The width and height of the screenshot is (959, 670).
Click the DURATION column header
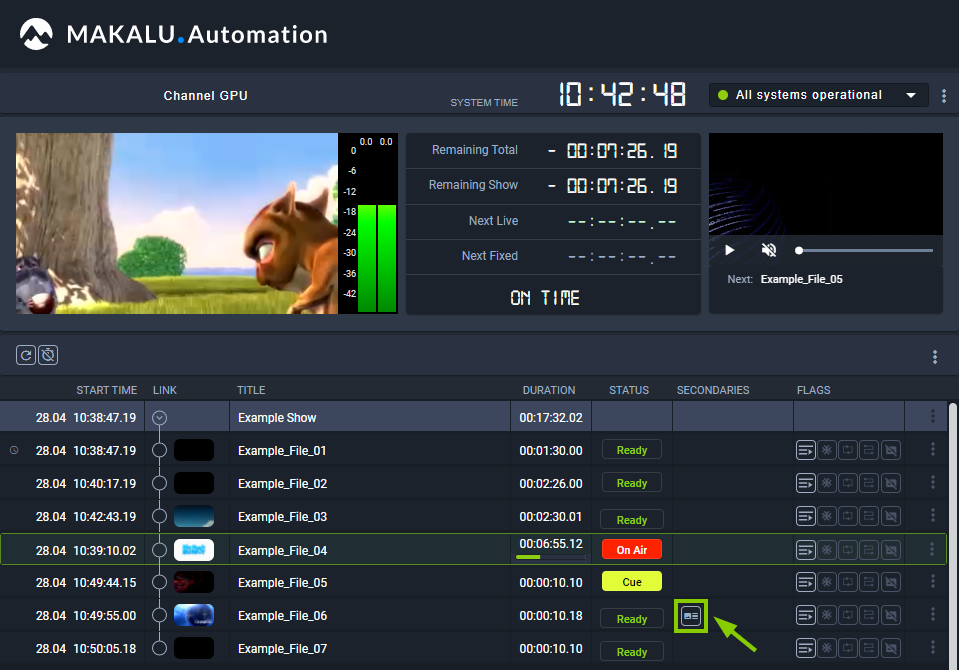coord(549,390)
